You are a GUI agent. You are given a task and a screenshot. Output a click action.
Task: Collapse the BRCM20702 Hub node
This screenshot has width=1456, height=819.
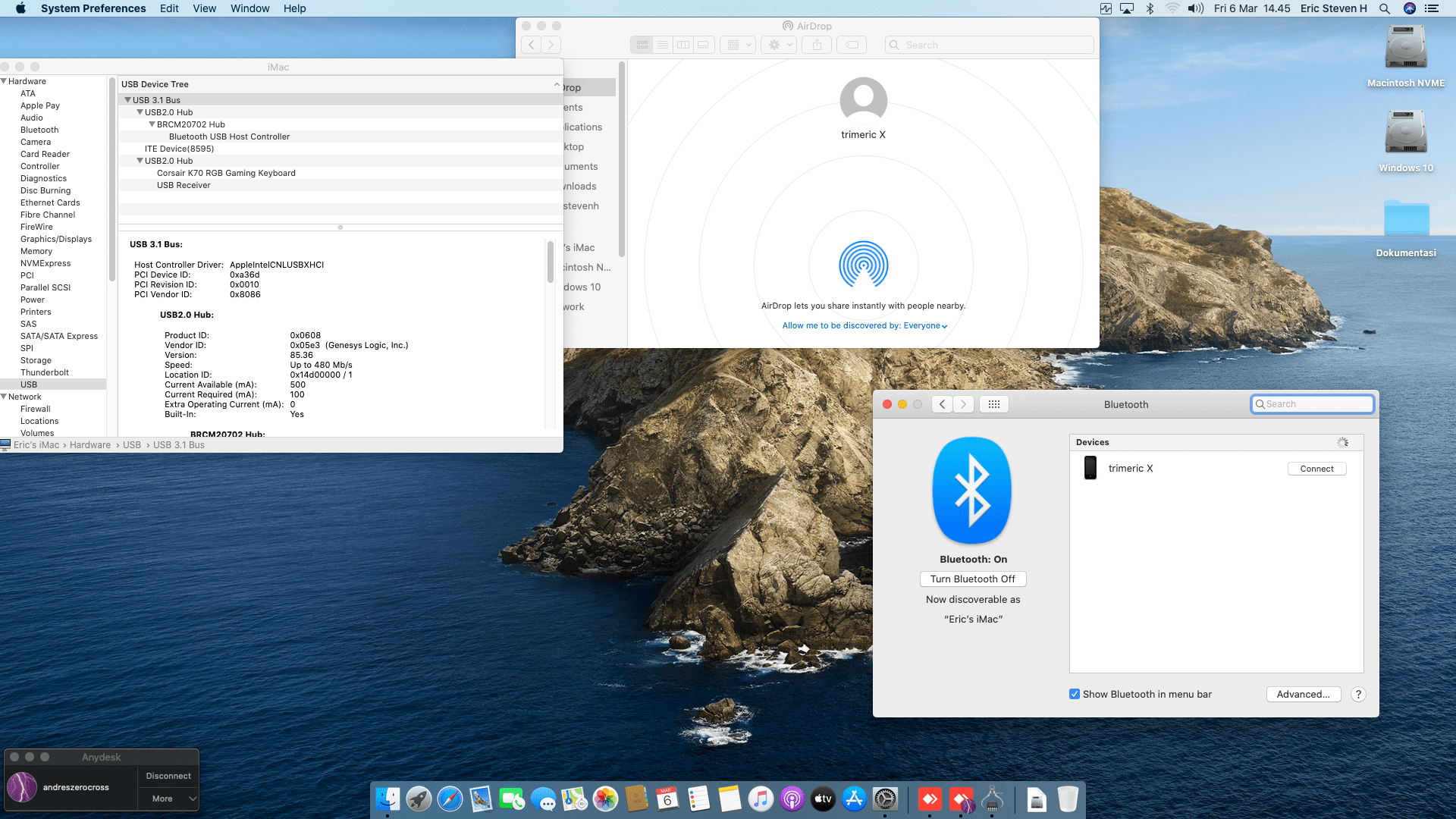click(152, 124)
